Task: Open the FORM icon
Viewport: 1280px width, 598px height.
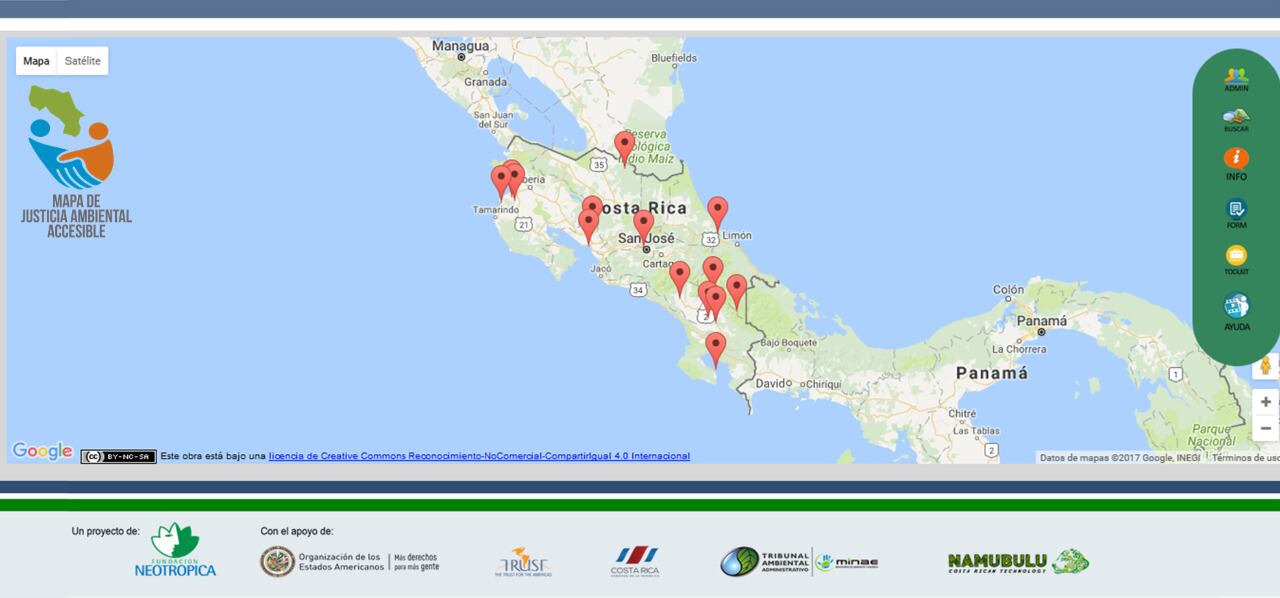Action: (x=1236, y=211)
